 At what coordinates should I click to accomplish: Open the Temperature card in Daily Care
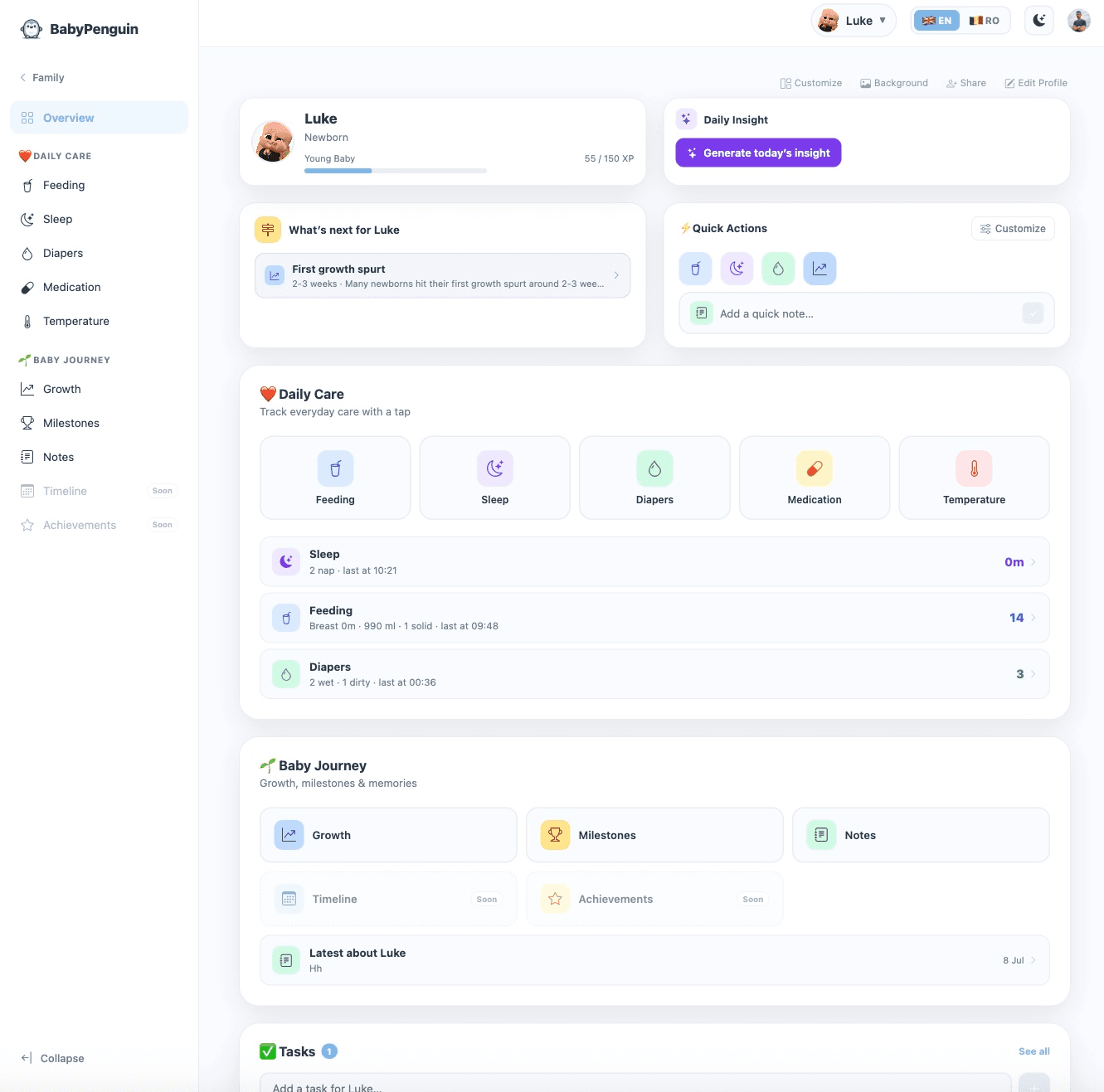point(974,478)
